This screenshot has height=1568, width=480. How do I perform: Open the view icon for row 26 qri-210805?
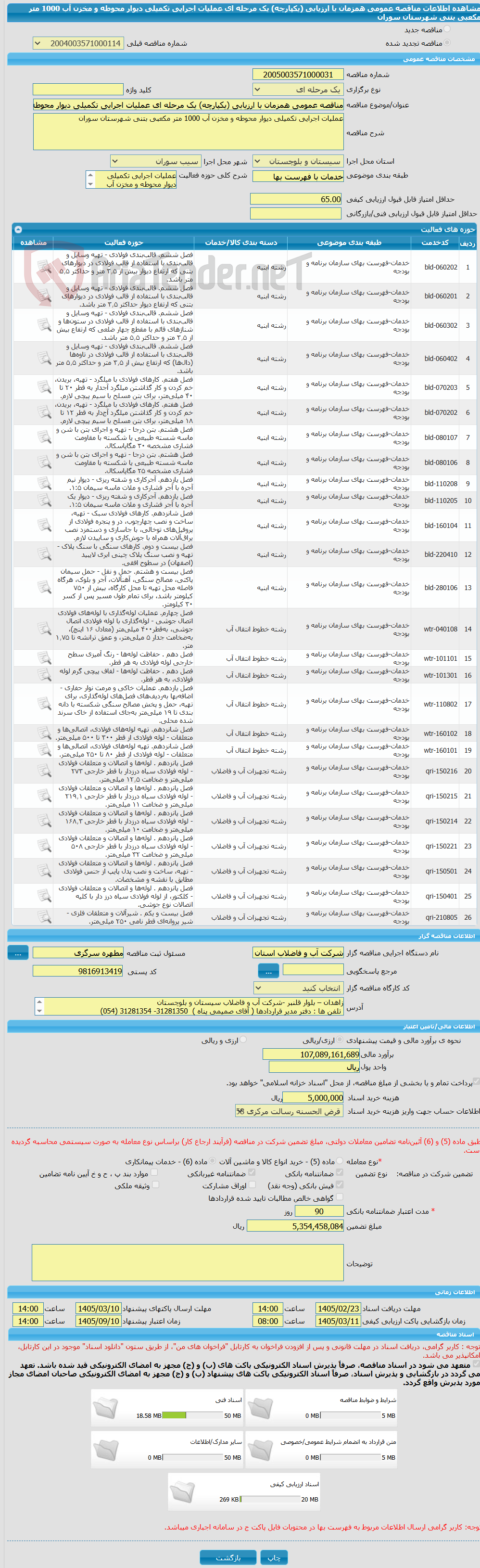click(x=44, y=917)
